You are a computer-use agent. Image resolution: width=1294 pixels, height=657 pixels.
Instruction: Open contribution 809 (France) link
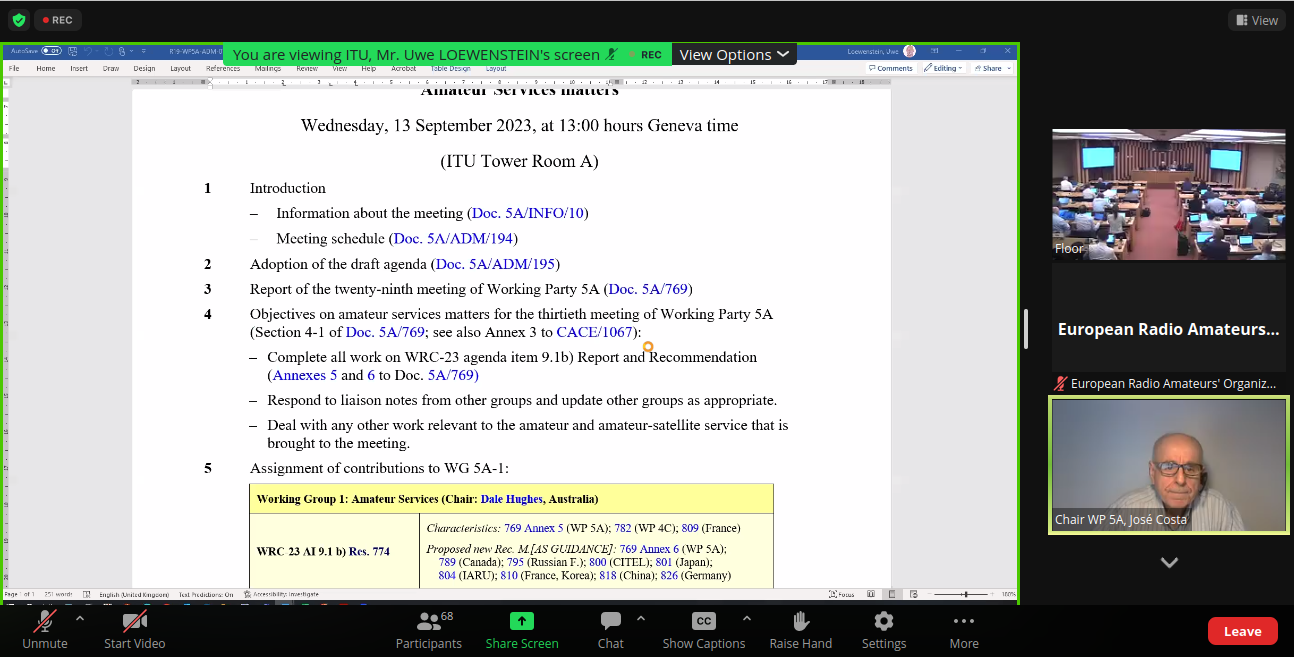[688, 528]
